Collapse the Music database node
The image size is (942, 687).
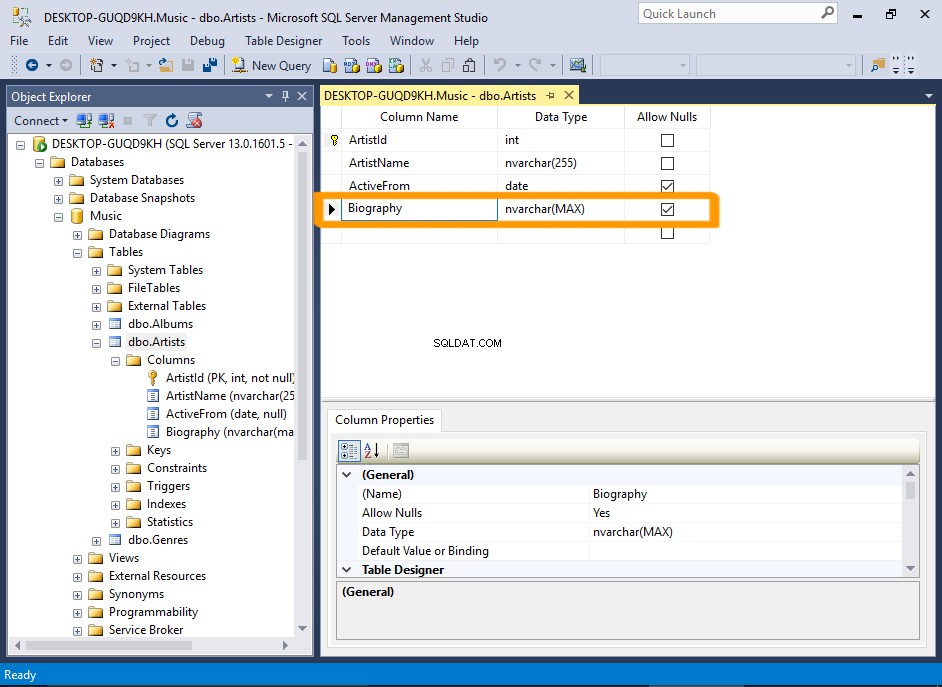tap(58, 217)
